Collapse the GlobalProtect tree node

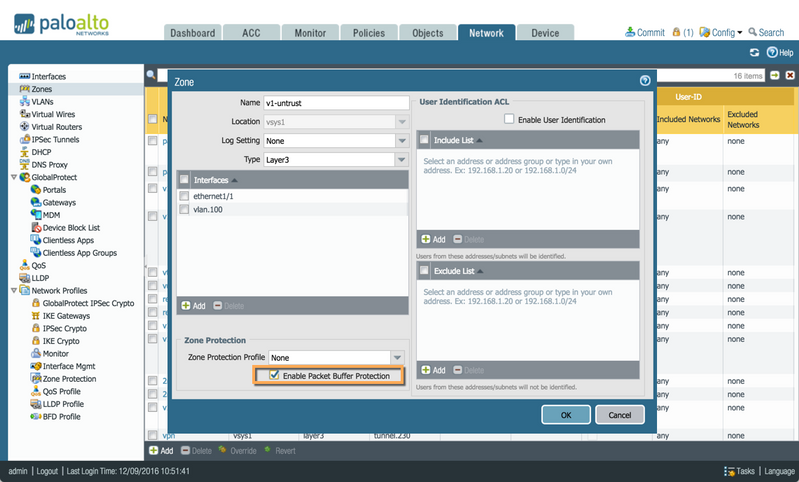click(14, 177)
